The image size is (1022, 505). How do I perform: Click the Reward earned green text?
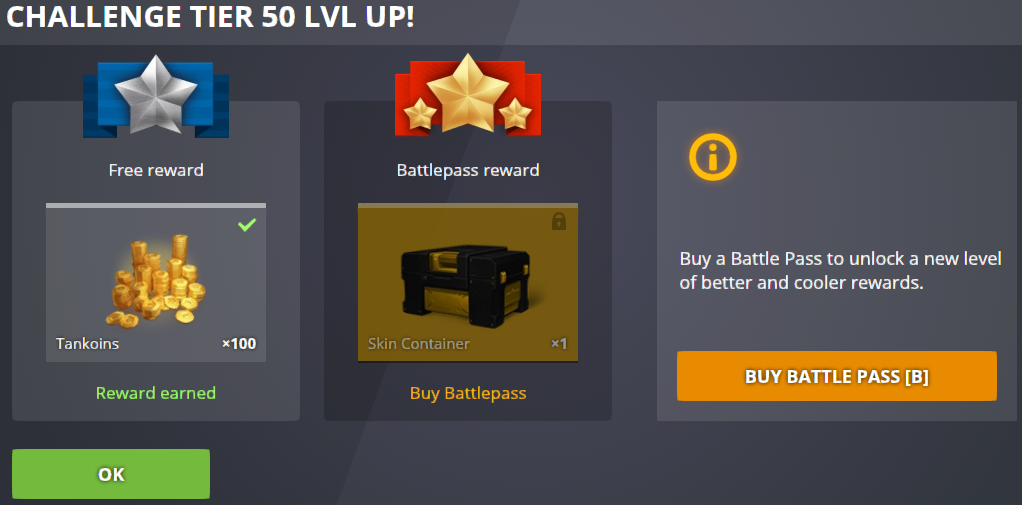pos(156,394)
